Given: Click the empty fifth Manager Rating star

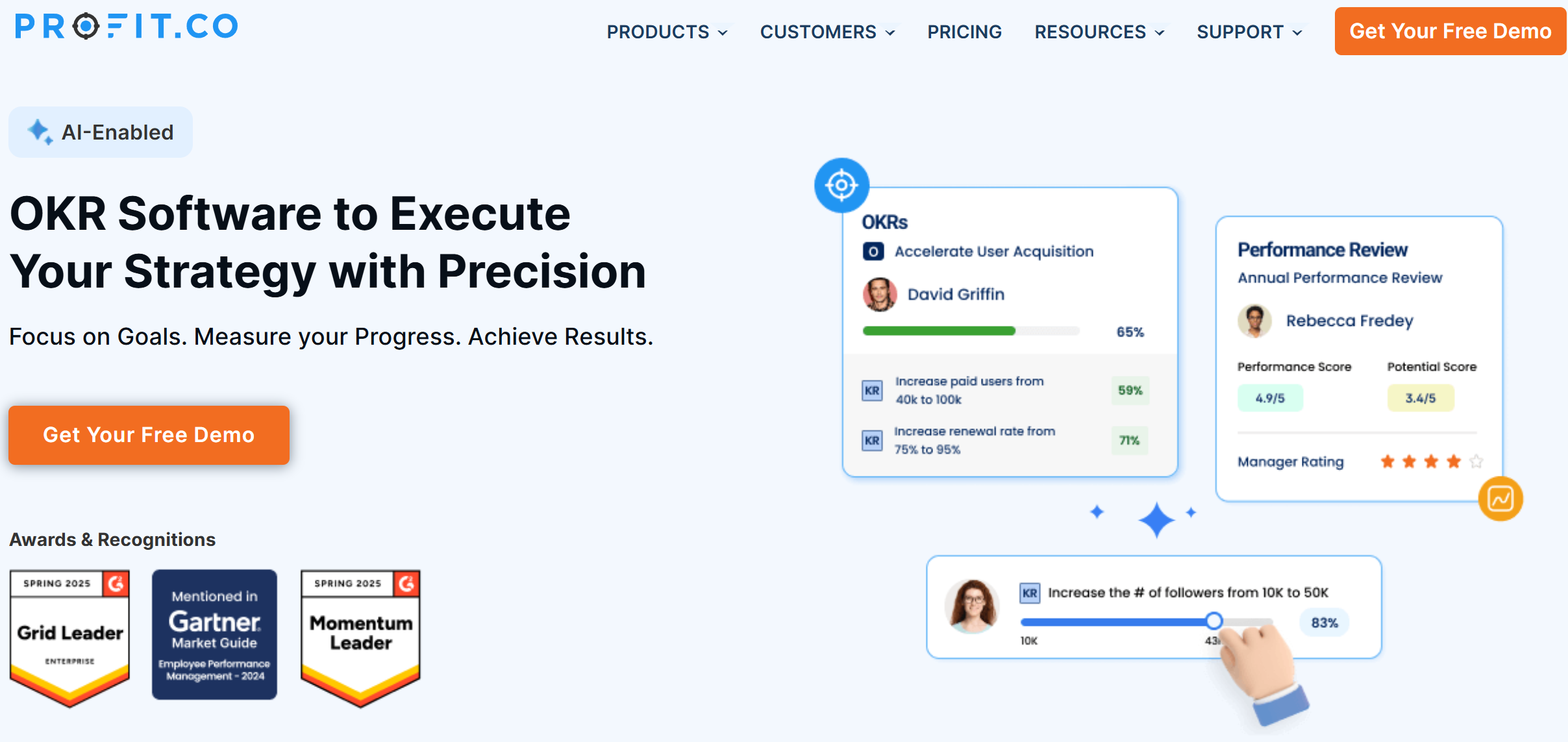Looking at the screenshot, I should (1476, 461).
